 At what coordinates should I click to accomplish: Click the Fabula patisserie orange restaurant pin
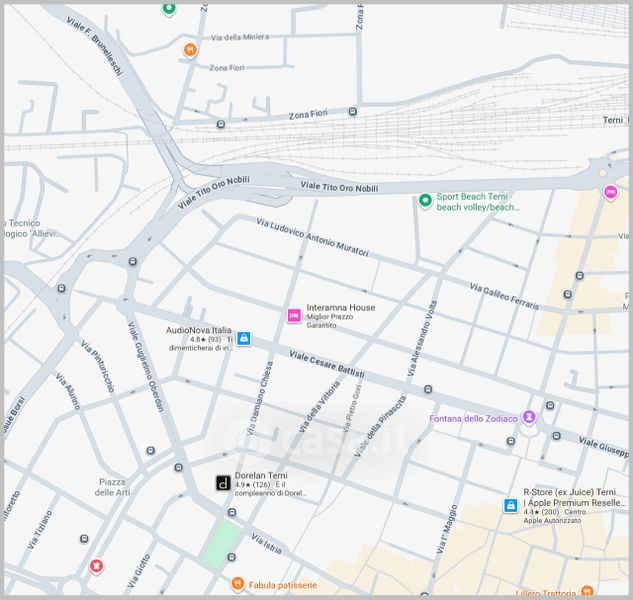click(237, 584)
